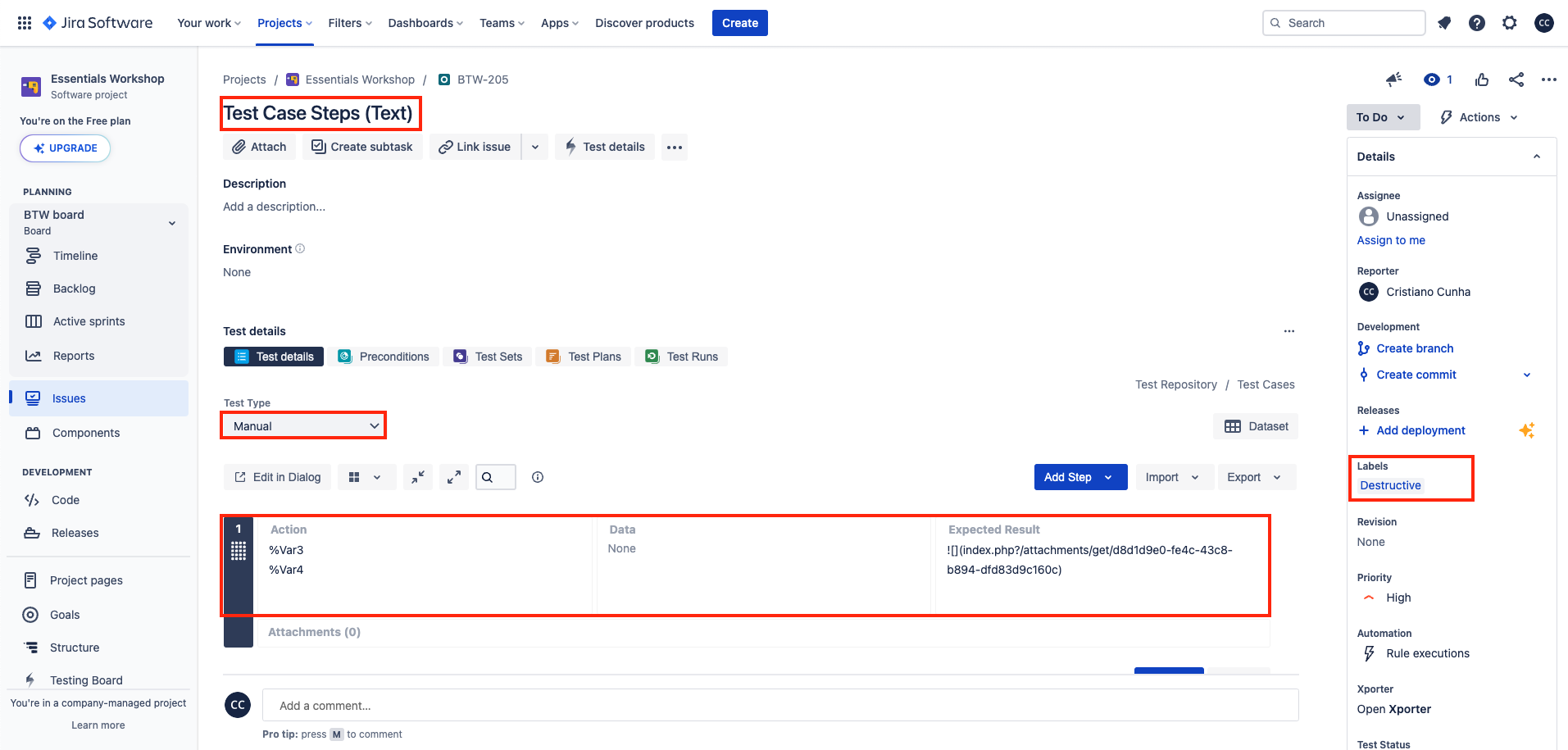Viewport: 1568px width, 750px height.
Task: Click the Add a comment field
Action: pos(780,706)
